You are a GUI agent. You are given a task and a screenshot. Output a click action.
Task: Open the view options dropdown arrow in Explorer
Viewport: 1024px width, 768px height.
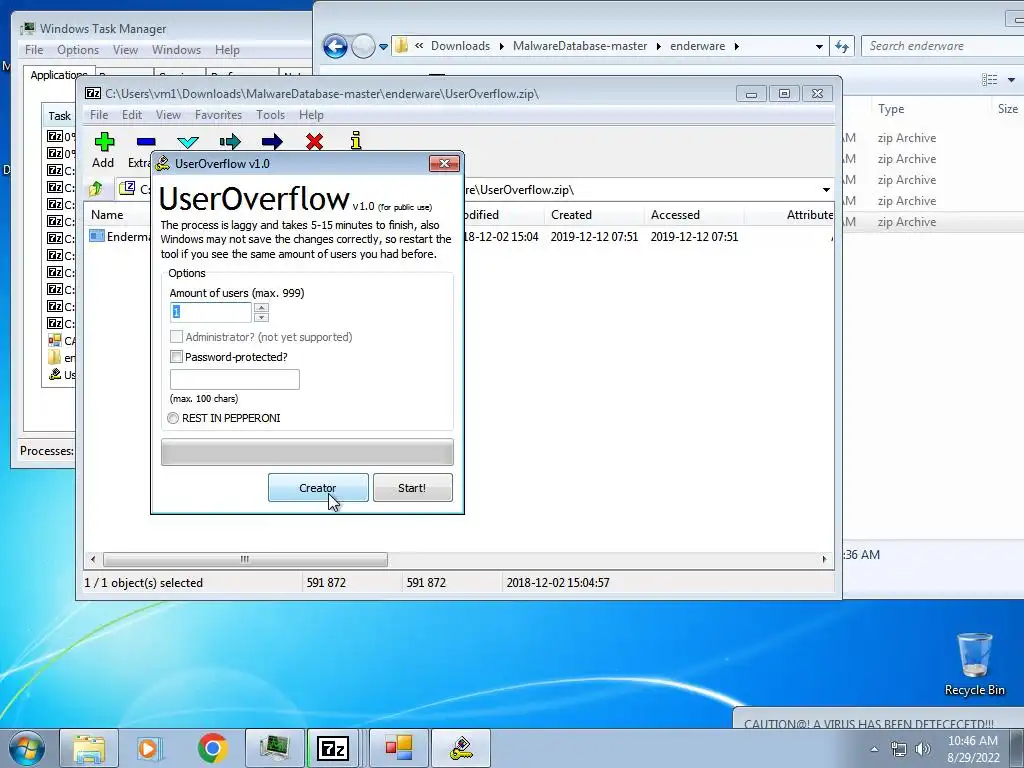click(1012, 80)
